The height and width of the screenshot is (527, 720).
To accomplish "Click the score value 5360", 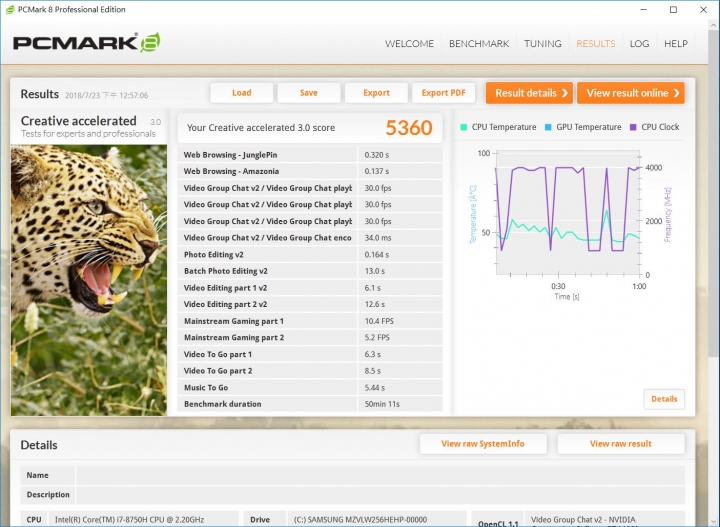I will pyautogui.click(x=409, y=128).
